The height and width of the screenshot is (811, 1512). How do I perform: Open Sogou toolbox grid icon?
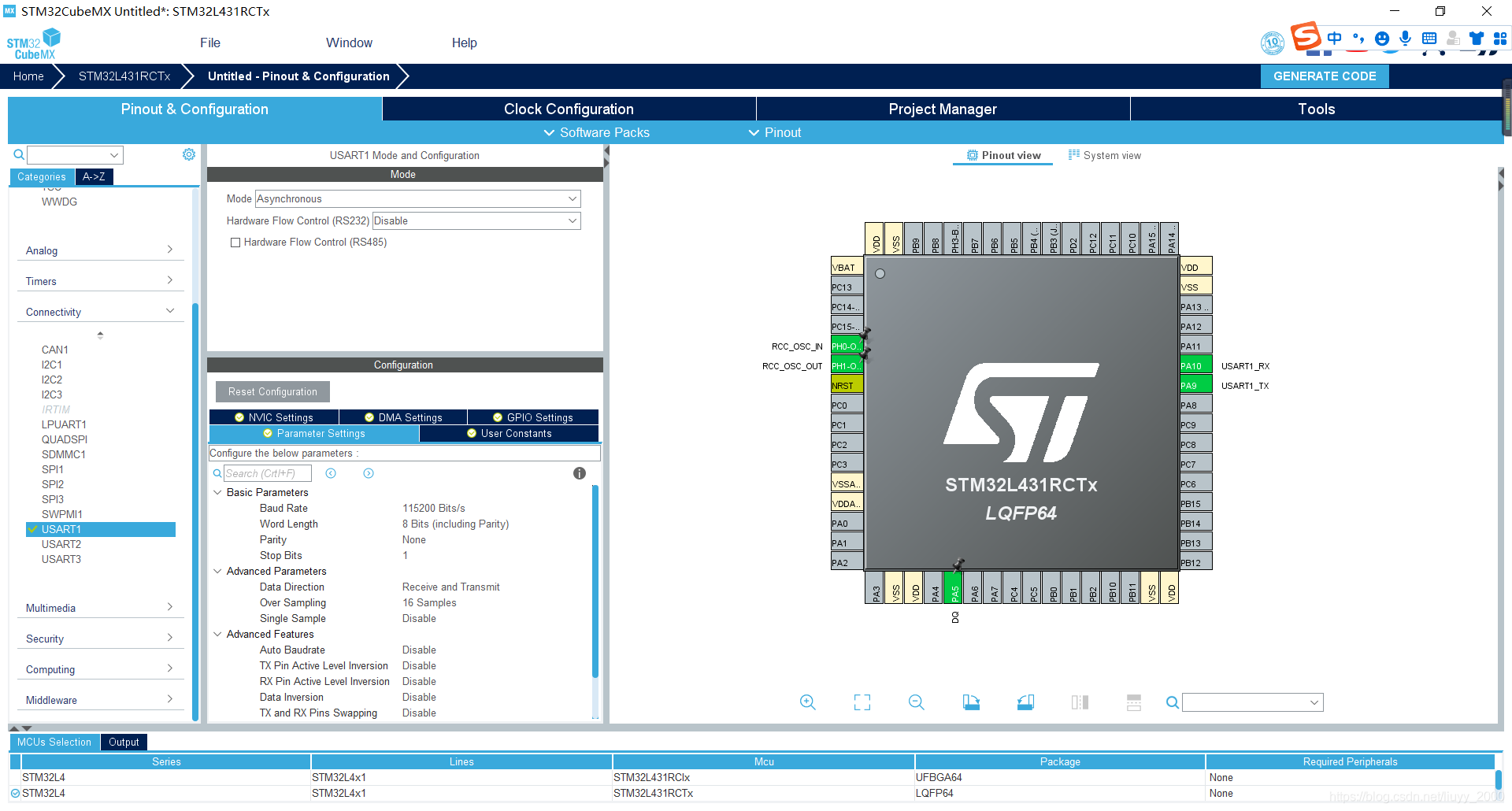click(x=1500, y=38)
